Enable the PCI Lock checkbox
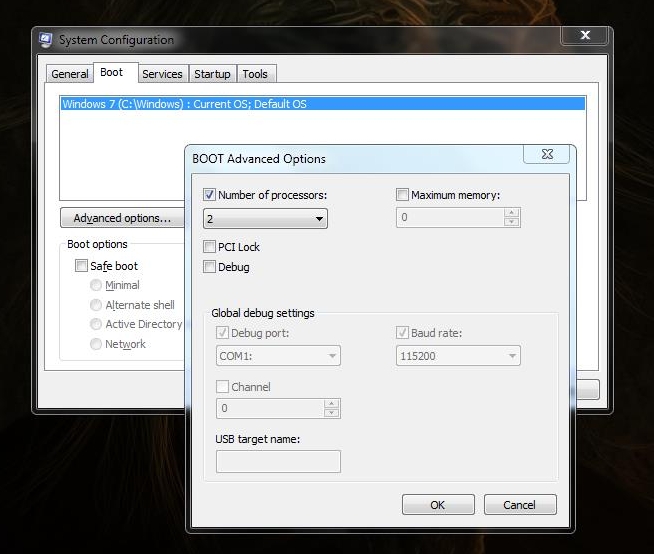The image size is (654, 554). point(209,247)
